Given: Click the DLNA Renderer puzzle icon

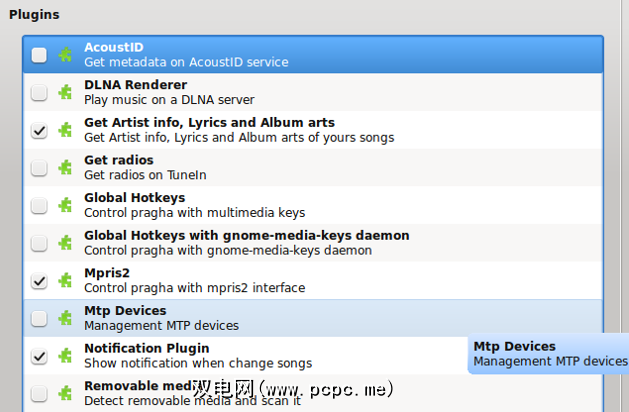Looking at the screenshot, I should point(66,93).
